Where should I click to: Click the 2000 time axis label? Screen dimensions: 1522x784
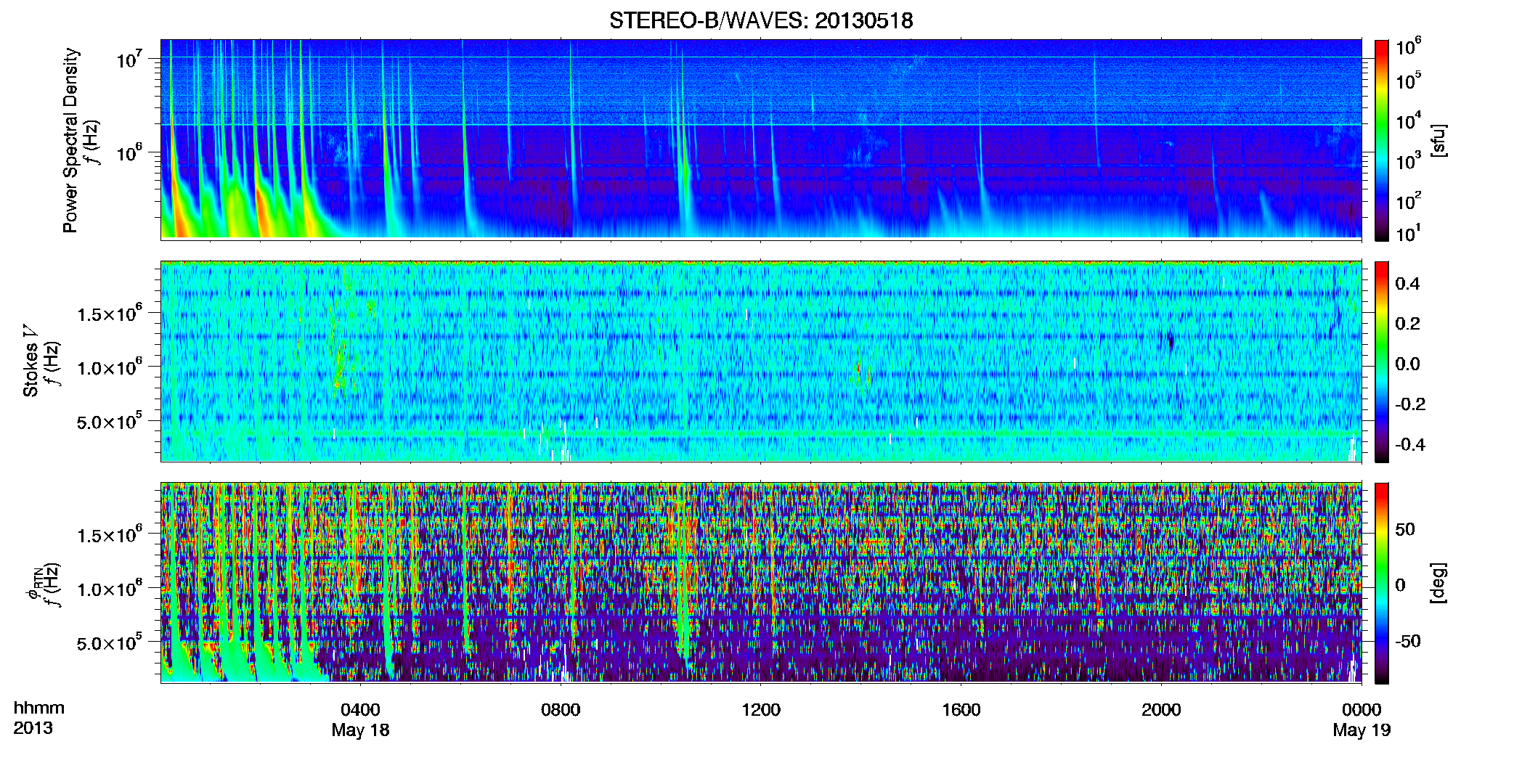1161,709
